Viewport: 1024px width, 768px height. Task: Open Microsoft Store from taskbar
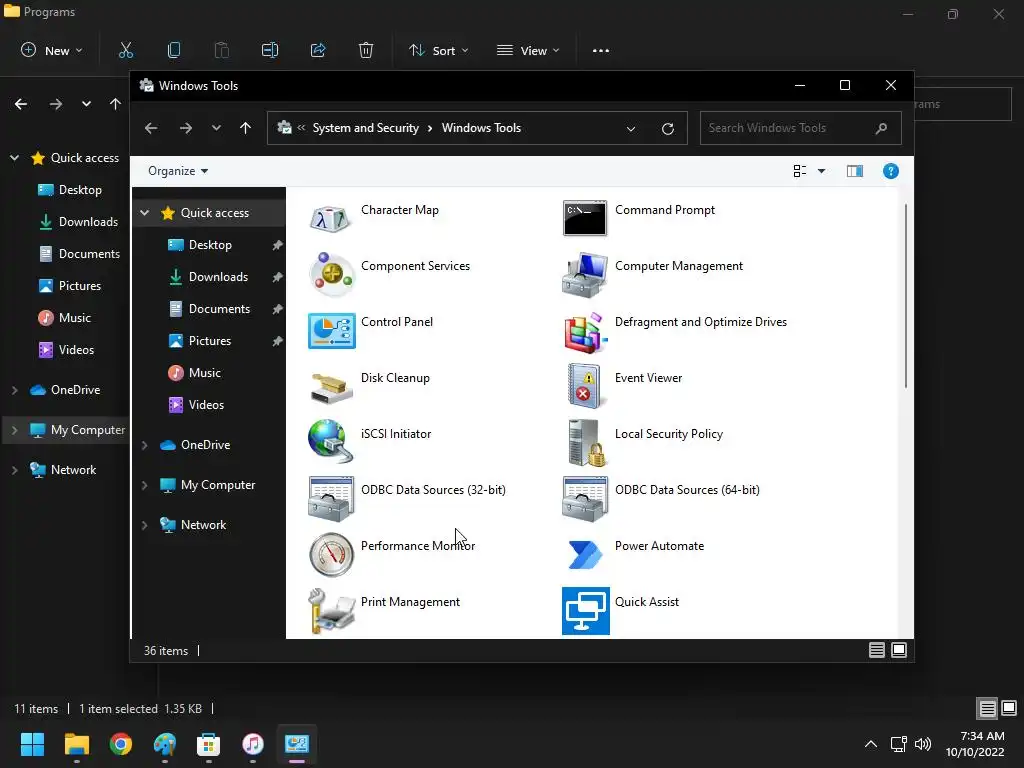coord(208,744)
